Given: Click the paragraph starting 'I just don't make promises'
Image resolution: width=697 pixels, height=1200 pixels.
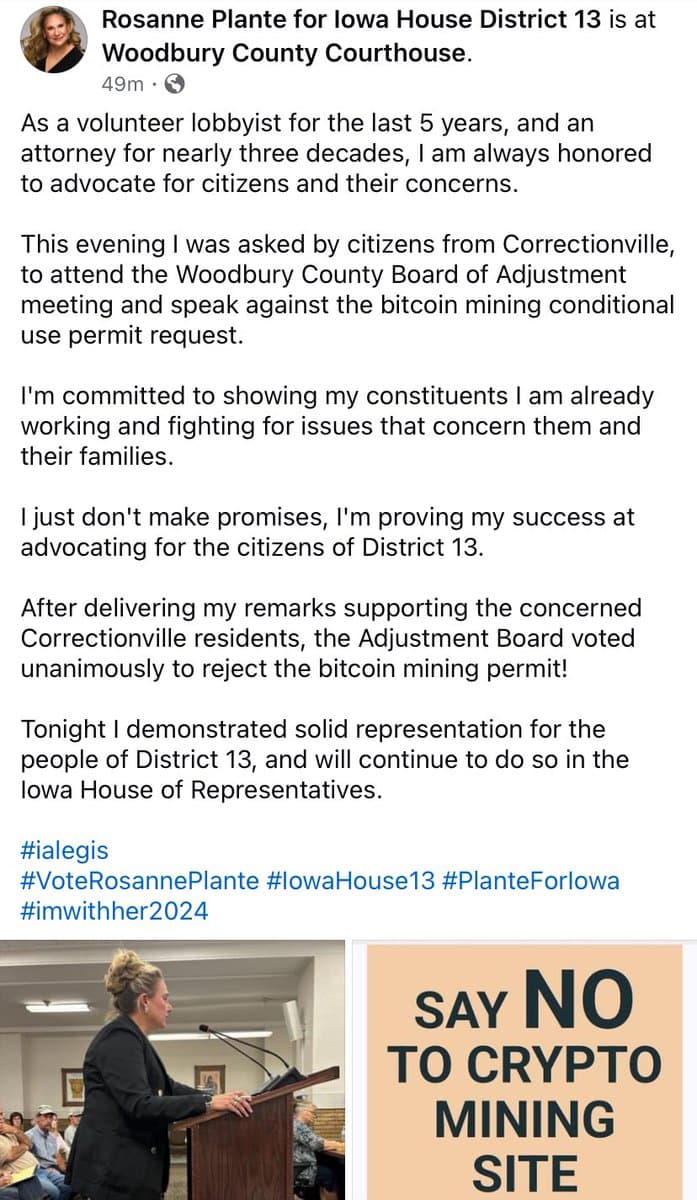Looking at the screenshot, I should click(327, 533).
